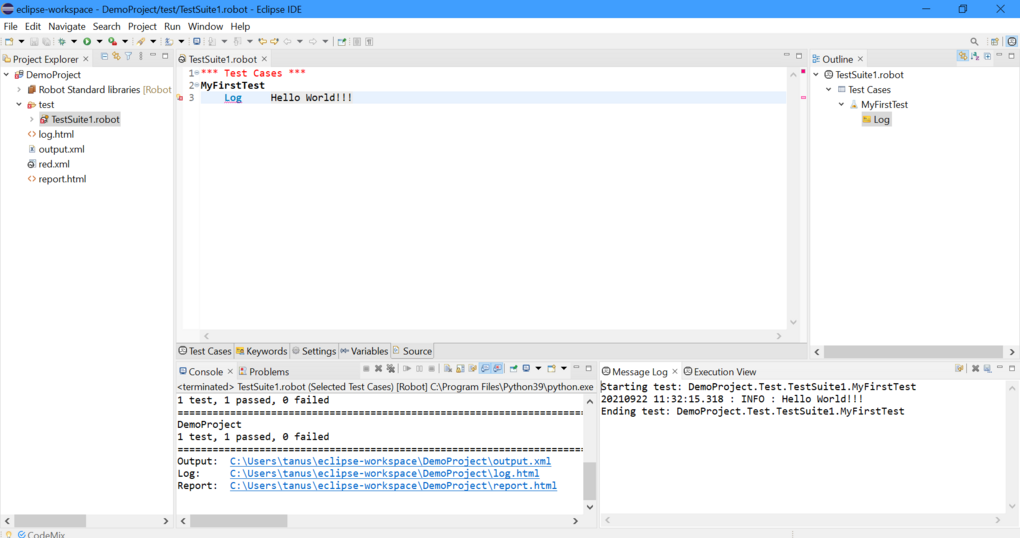Open Project Explorer view menu dots
The width and height of the screenshot is (1020, 538).
(x=141, y=57)
